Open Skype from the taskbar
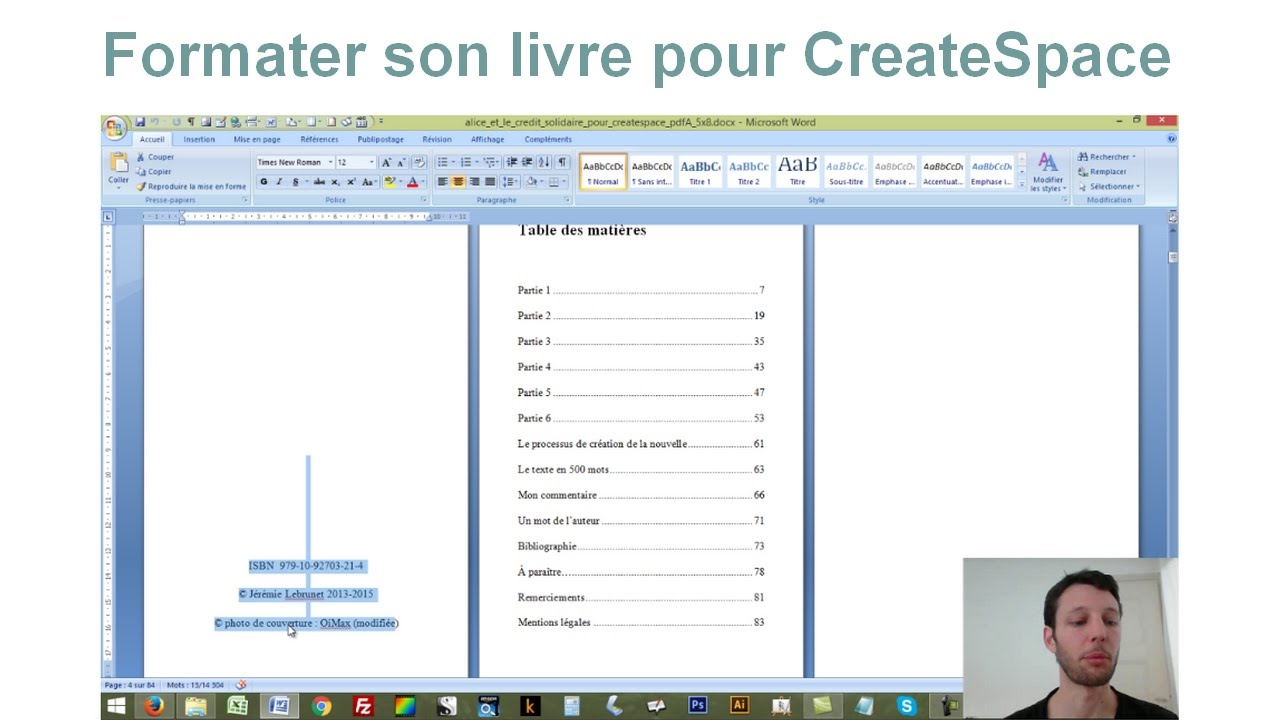The image size is (1280, 720). point(906,705)
